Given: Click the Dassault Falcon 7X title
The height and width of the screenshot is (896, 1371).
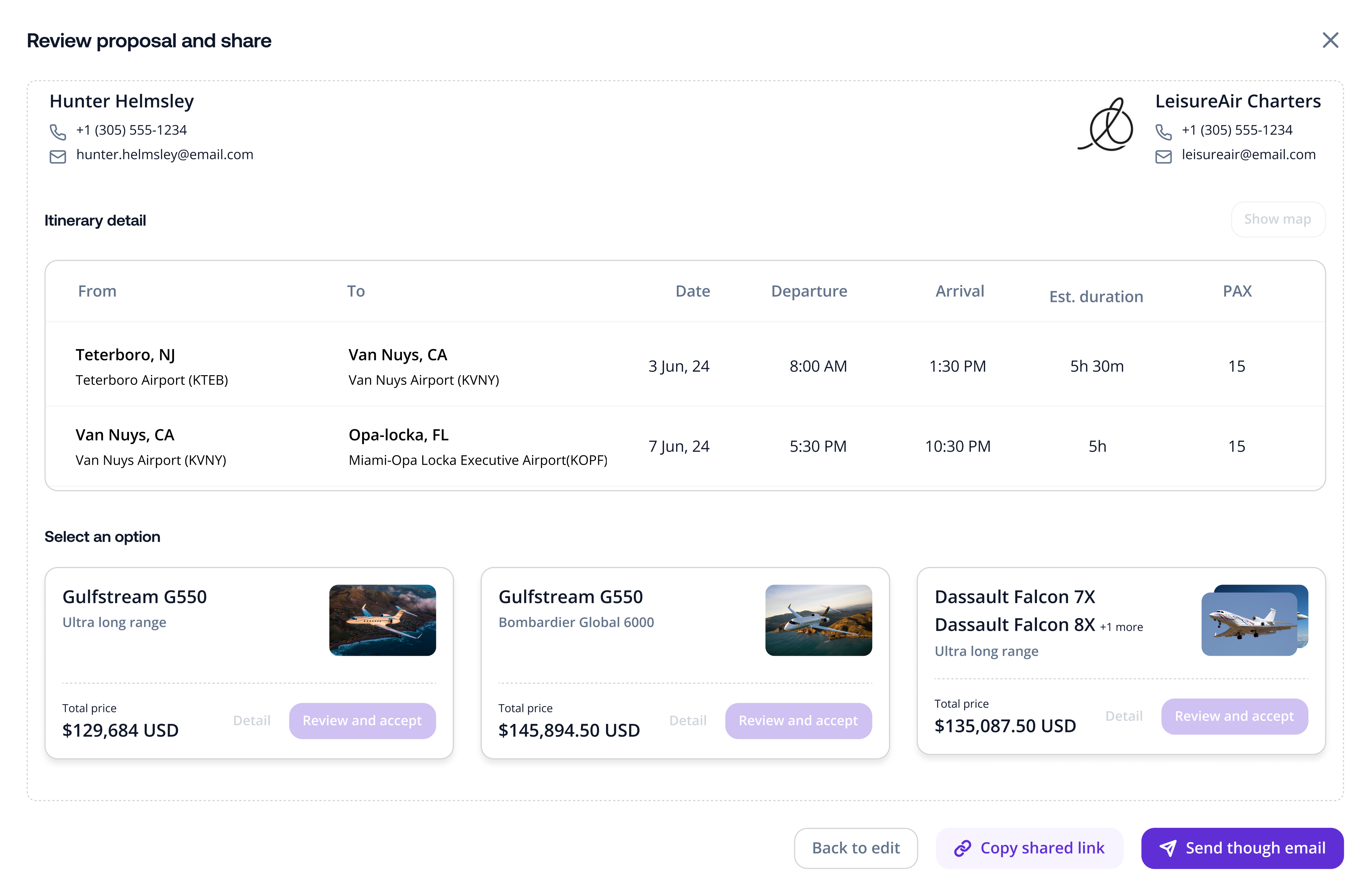Looking at the screenshot, I should click(x=1015, y=597).
